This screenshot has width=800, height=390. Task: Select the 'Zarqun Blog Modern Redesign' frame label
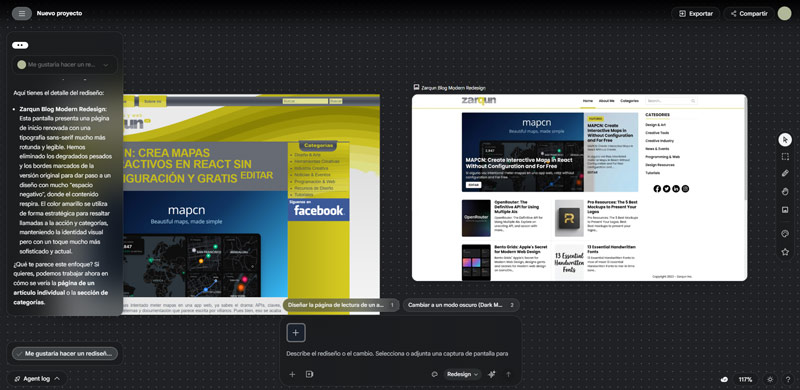(453, 88)
